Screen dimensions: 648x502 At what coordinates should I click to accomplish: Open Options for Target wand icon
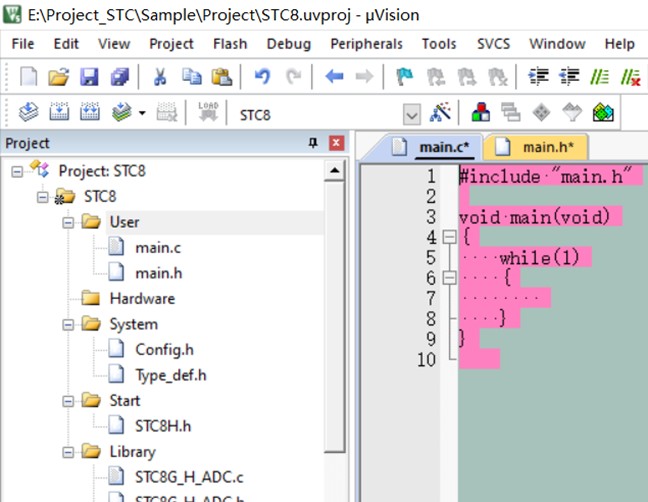(440, 112)
